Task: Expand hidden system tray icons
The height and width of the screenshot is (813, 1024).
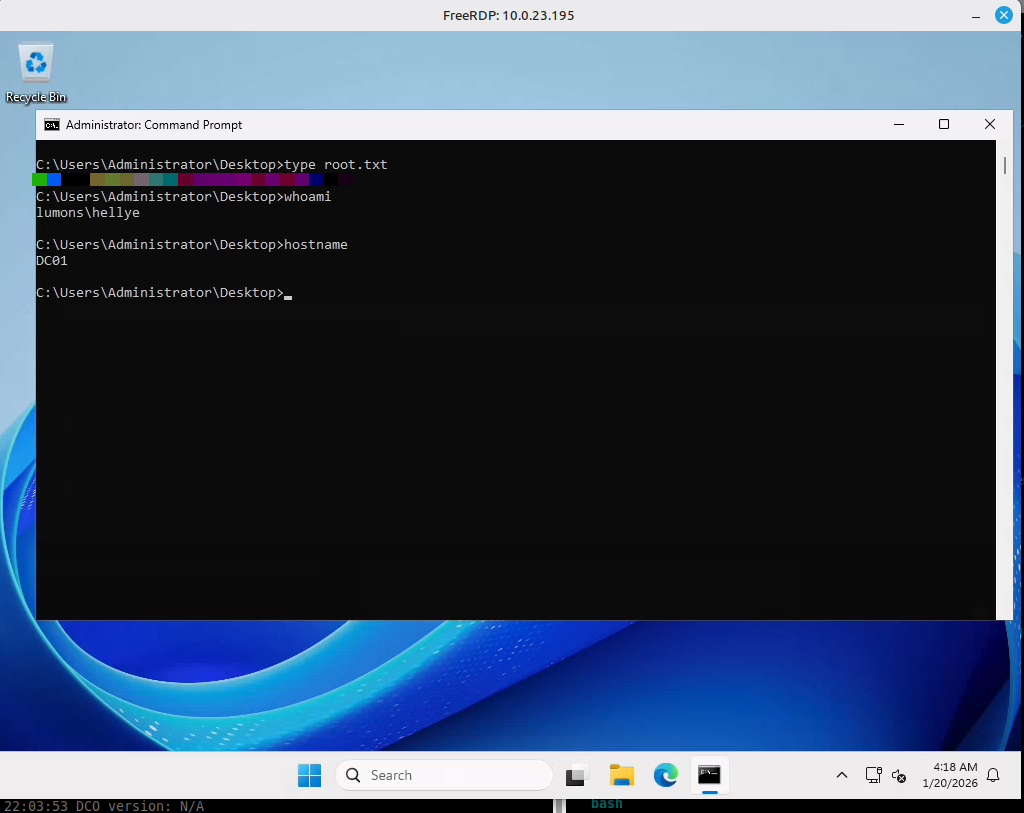Action: click(x=842, y=775)
